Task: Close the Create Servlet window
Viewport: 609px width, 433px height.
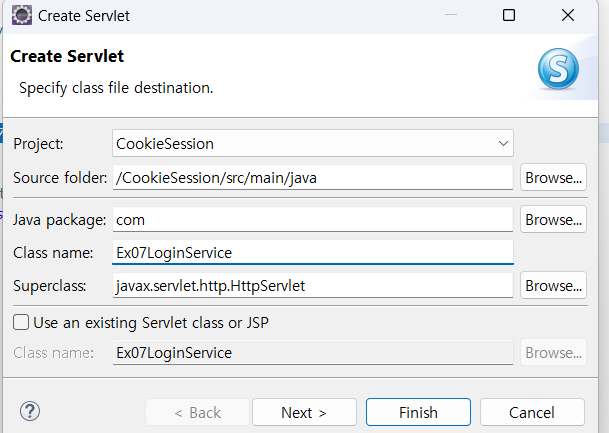Action: pyautogui.click(x=568, y=16)
